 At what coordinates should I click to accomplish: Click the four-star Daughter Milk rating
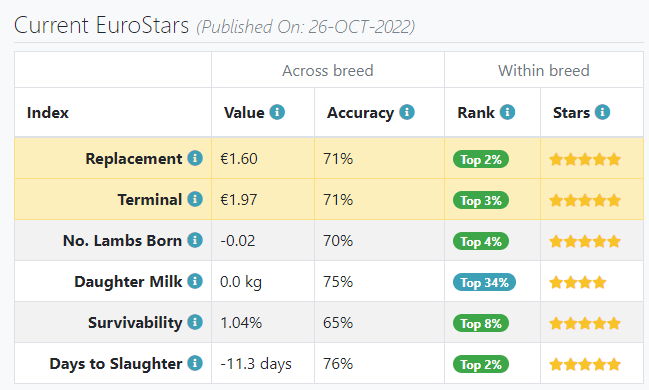tap(578, 283)
